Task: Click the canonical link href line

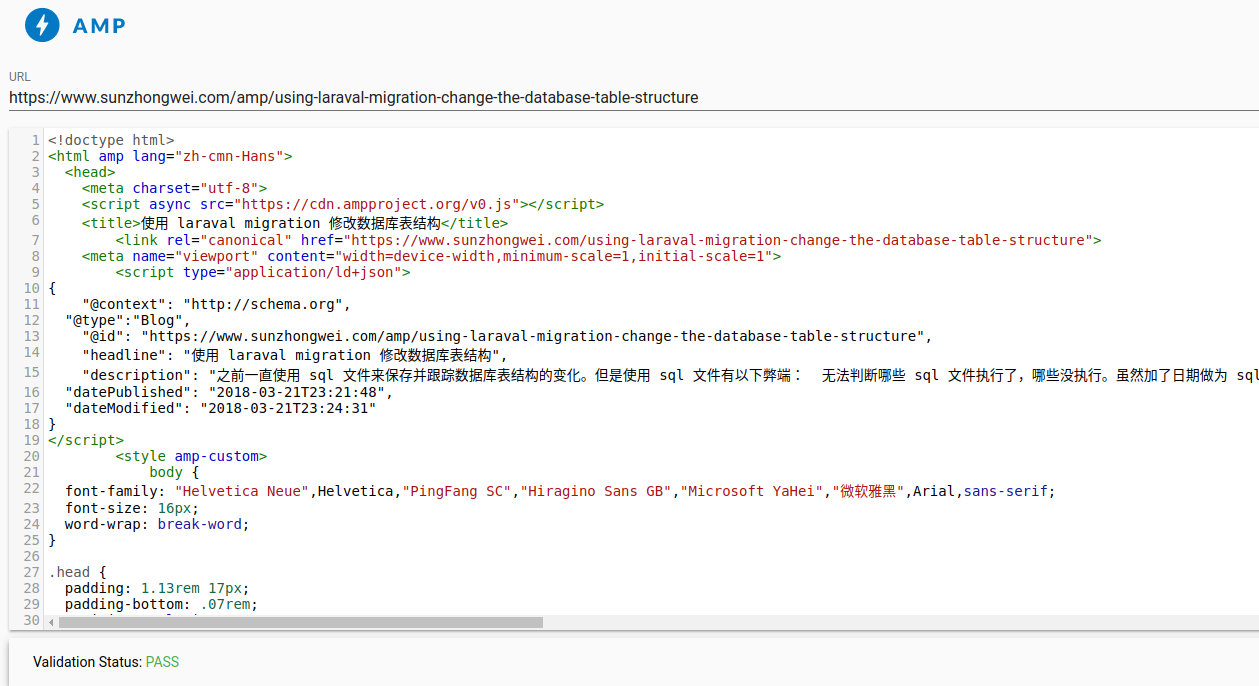Action: tap(608, 240)
